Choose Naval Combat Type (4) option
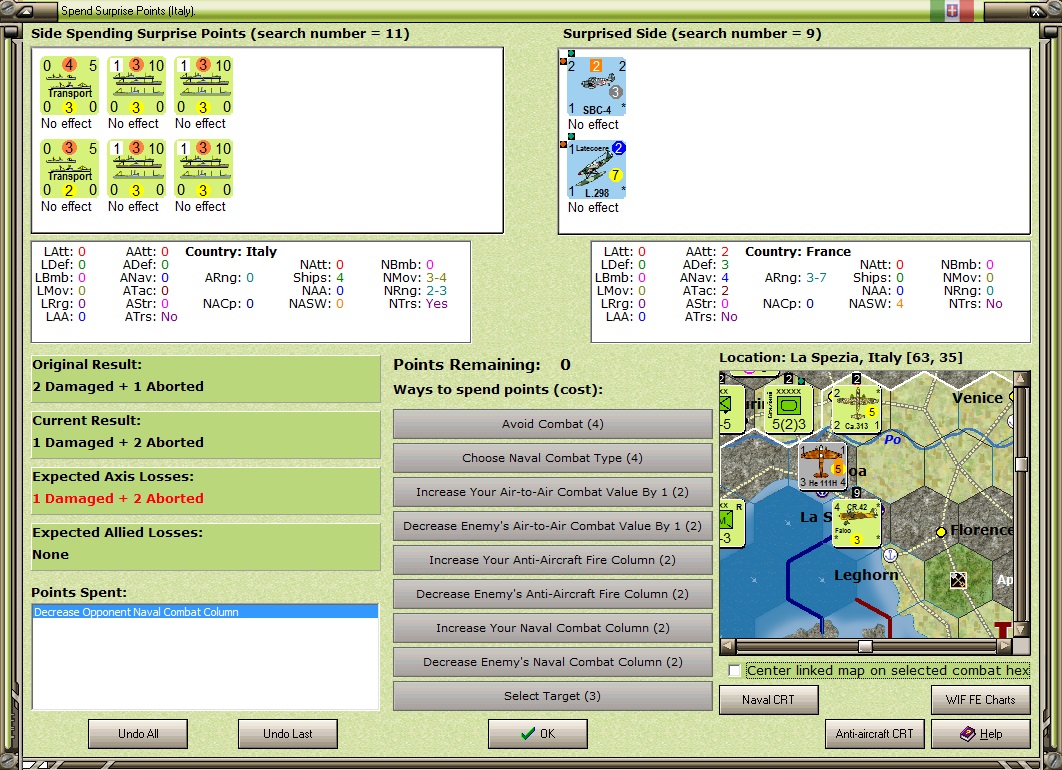Viewport: 1062px width, 770px height. point(553,458)
